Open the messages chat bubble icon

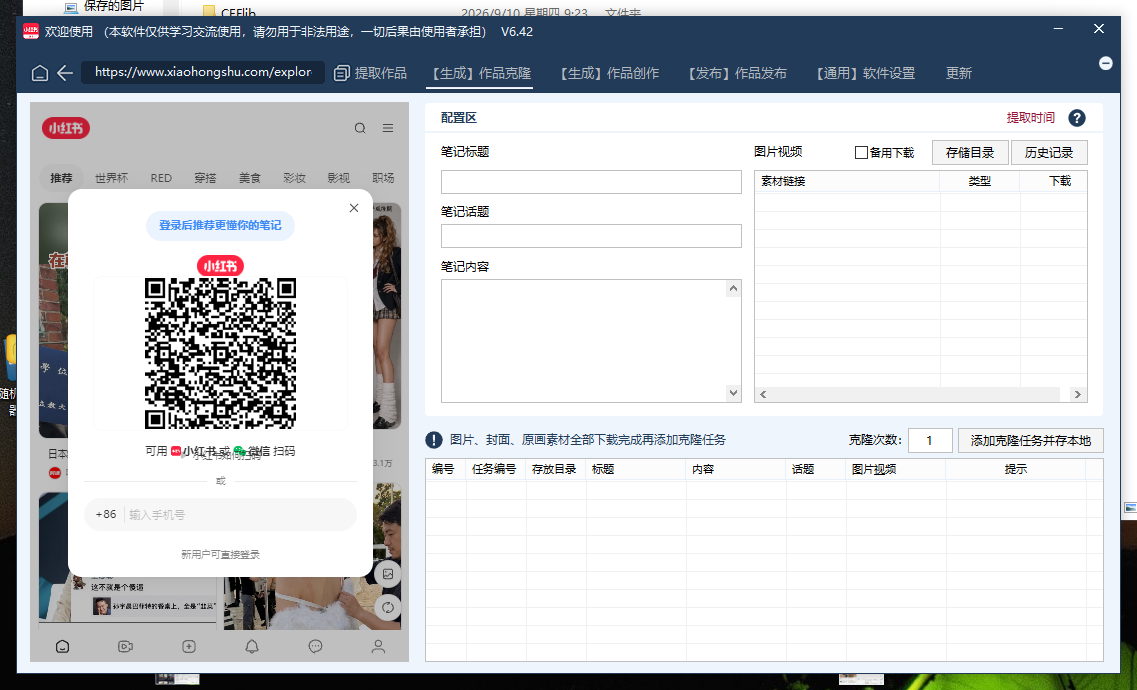pyautogui.click(x=315, y=647)
